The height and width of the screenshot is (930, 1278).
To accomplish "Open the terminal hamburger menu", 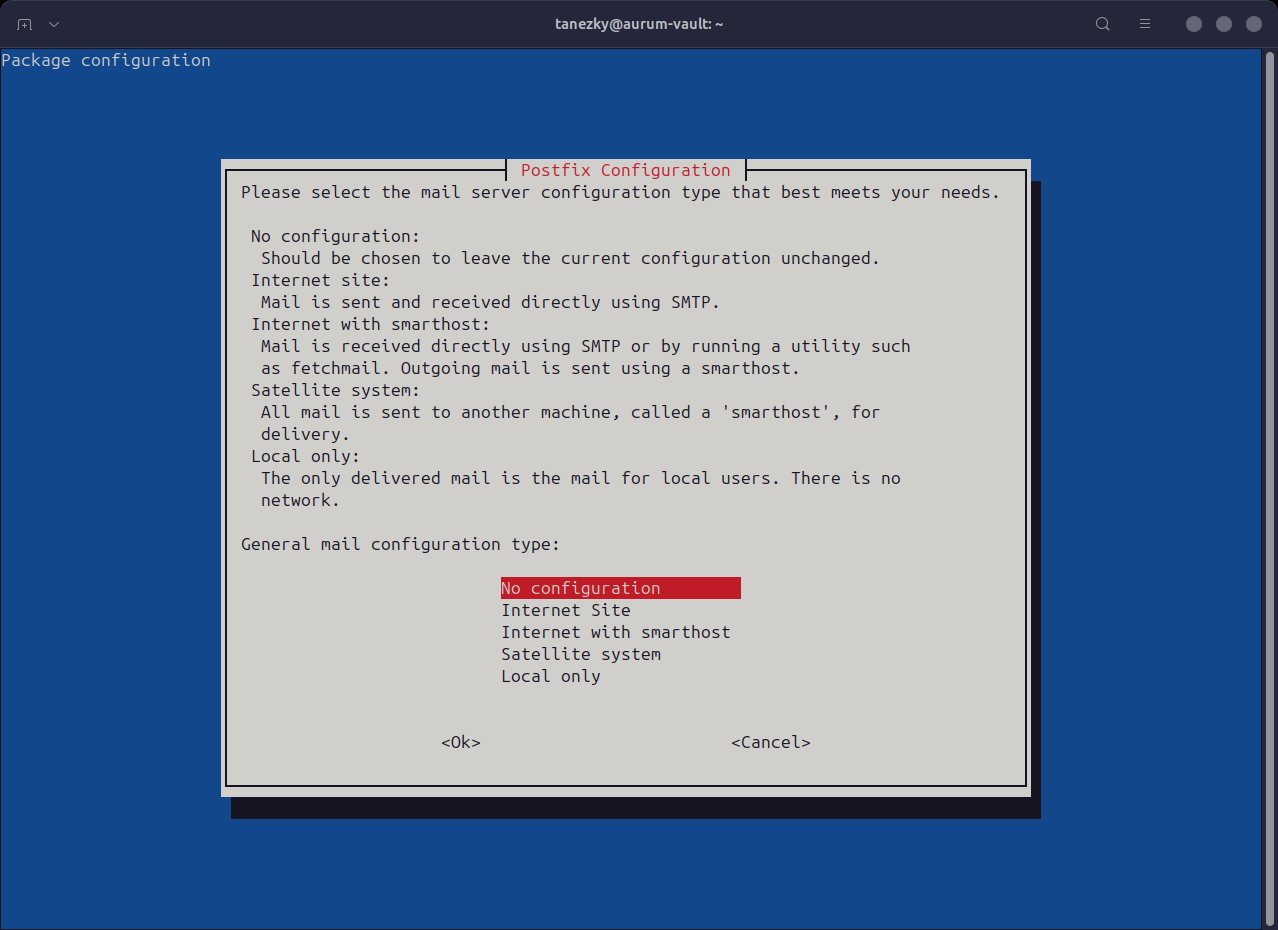I will pos(1146,24).
